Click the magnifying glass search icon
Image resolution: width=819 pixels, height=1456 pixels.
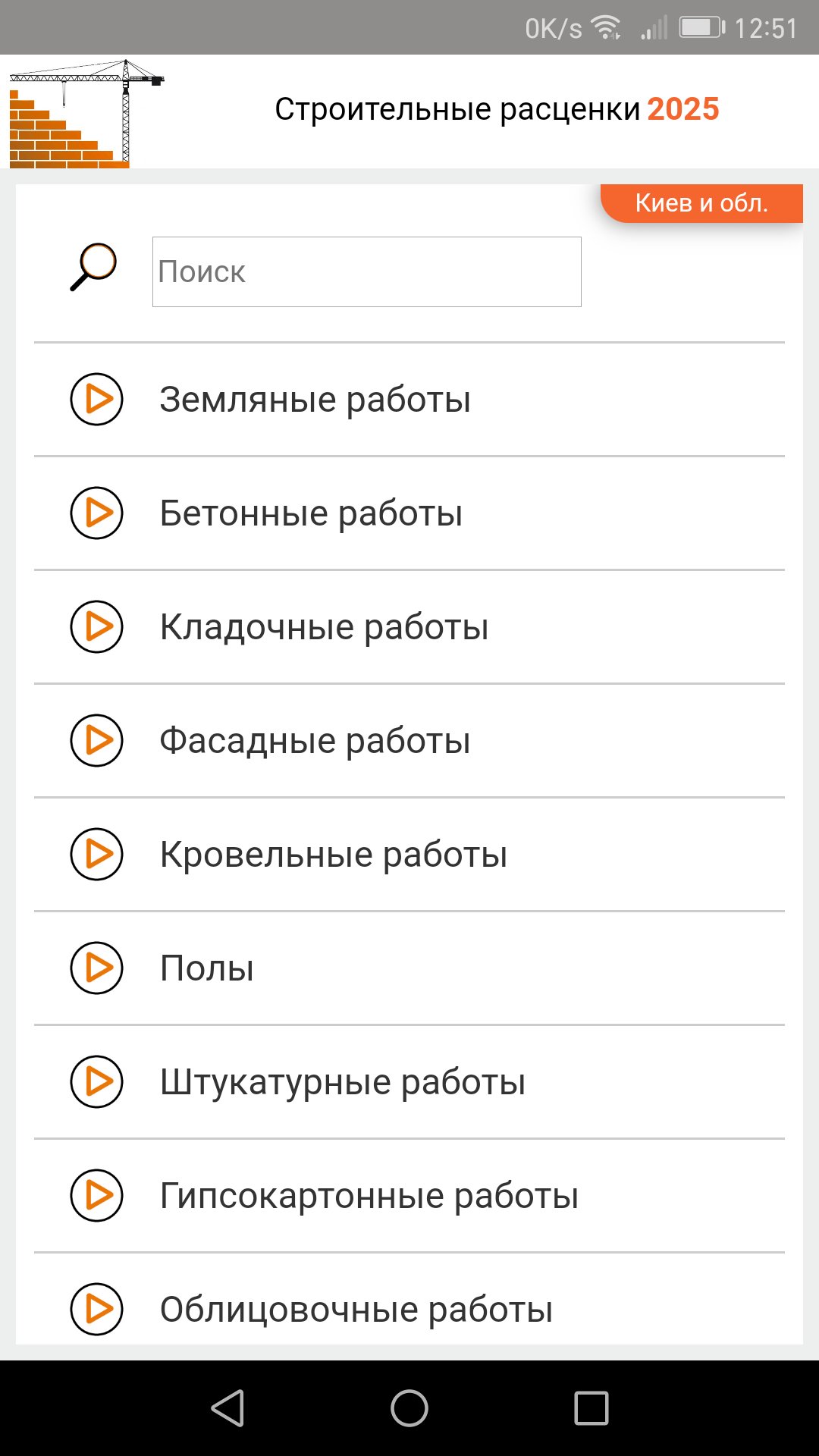tap(93, 268)
